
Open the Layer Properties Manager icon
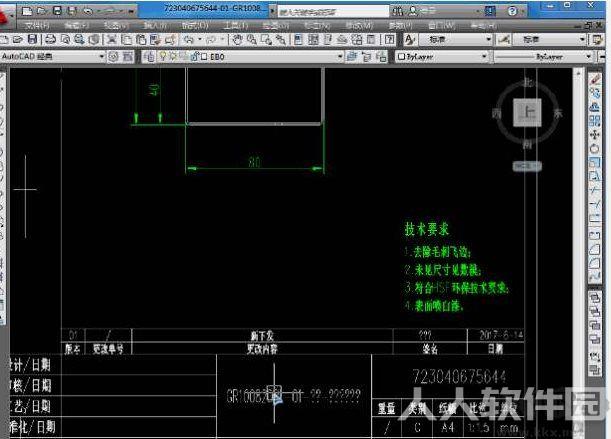pyautogui.click(x=148, y=56)
